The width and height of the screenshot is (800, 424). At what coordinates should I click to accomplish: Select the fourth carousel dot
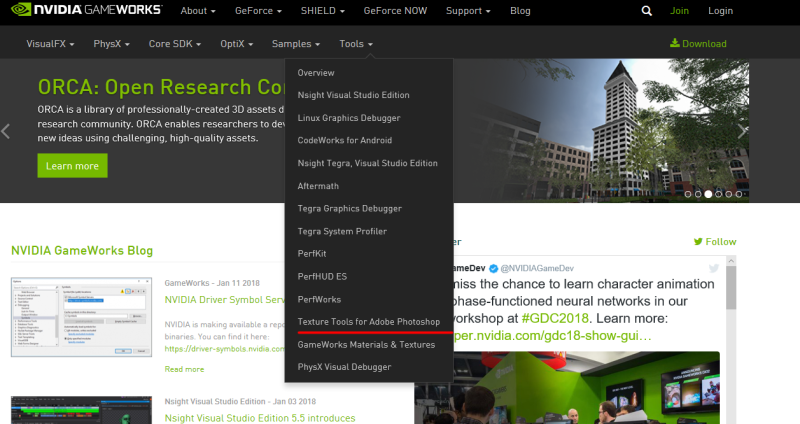tap(718, 194)
